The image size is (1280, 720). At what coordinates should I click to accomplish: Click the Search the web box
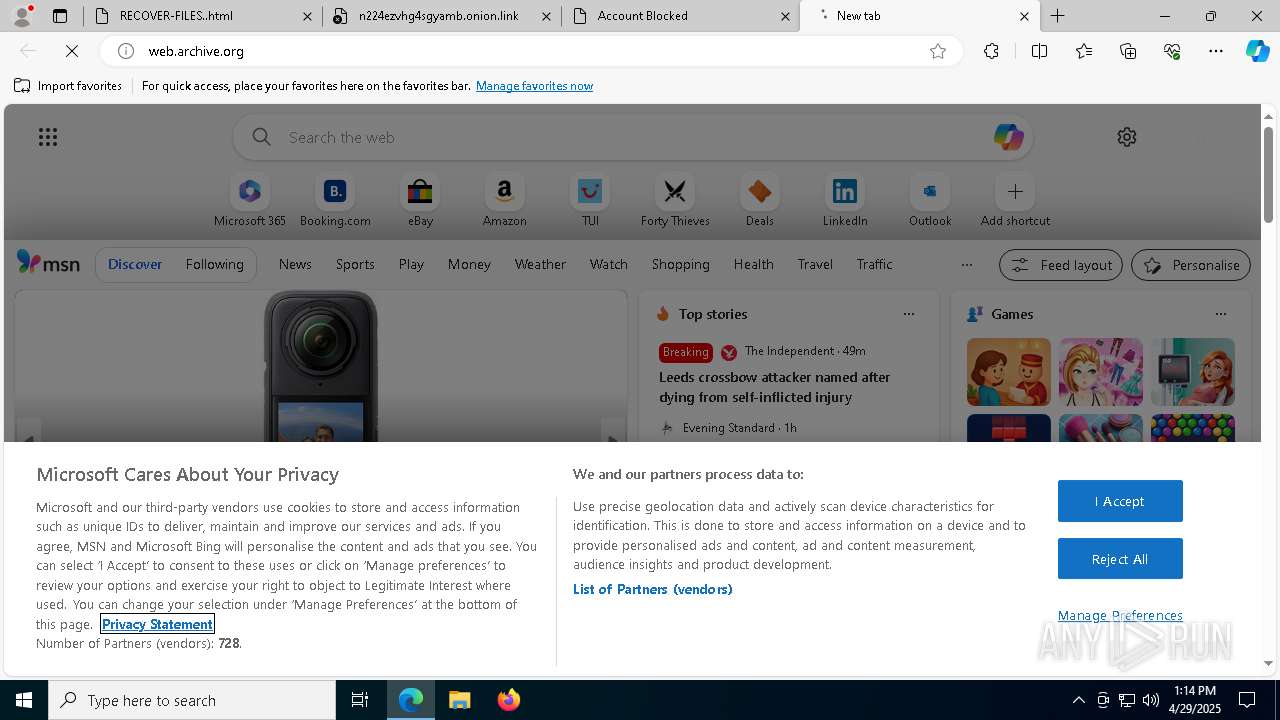pos(632,137)
